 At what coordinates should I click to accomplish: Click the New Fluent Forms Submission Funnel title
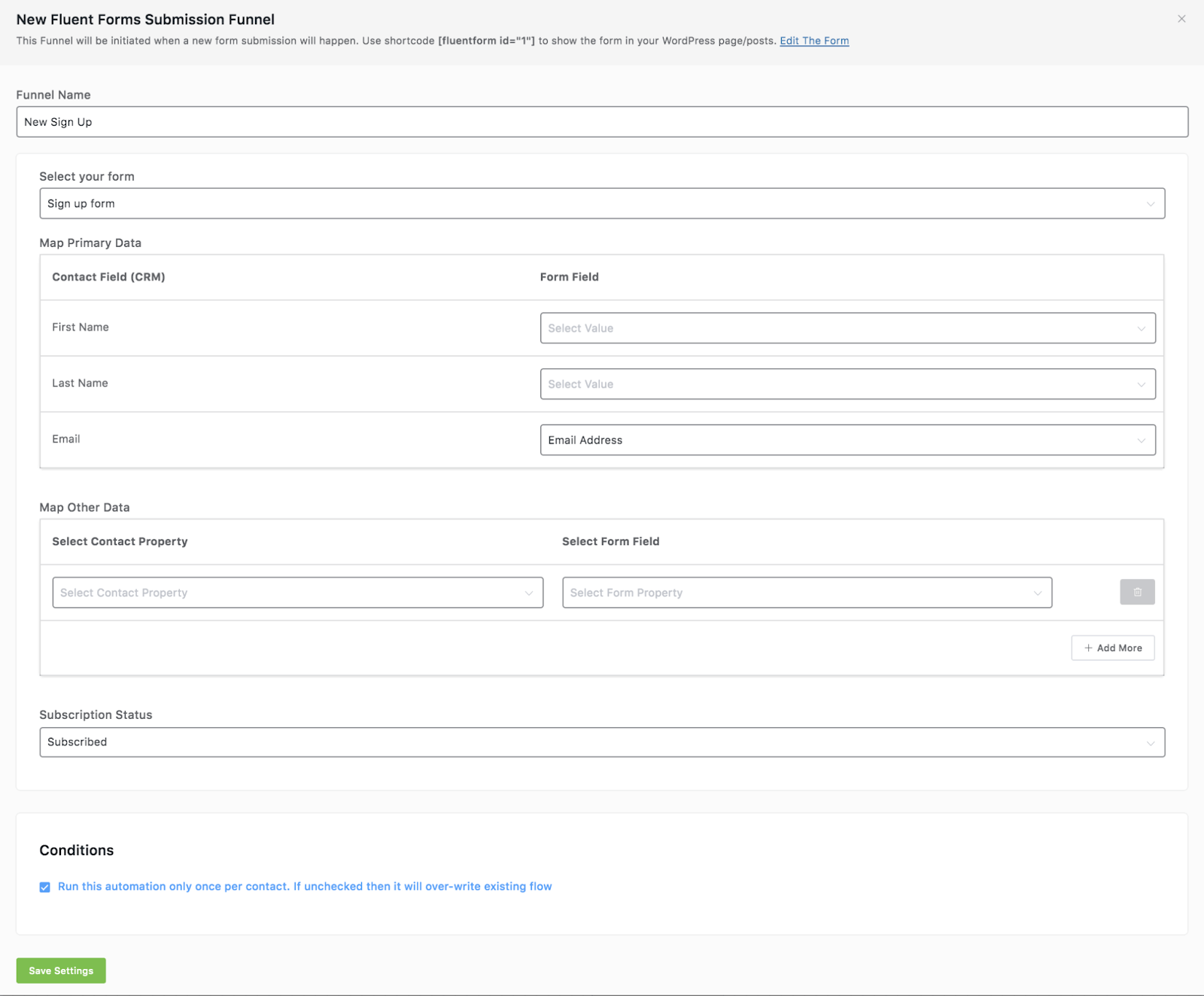coord(145,20)
